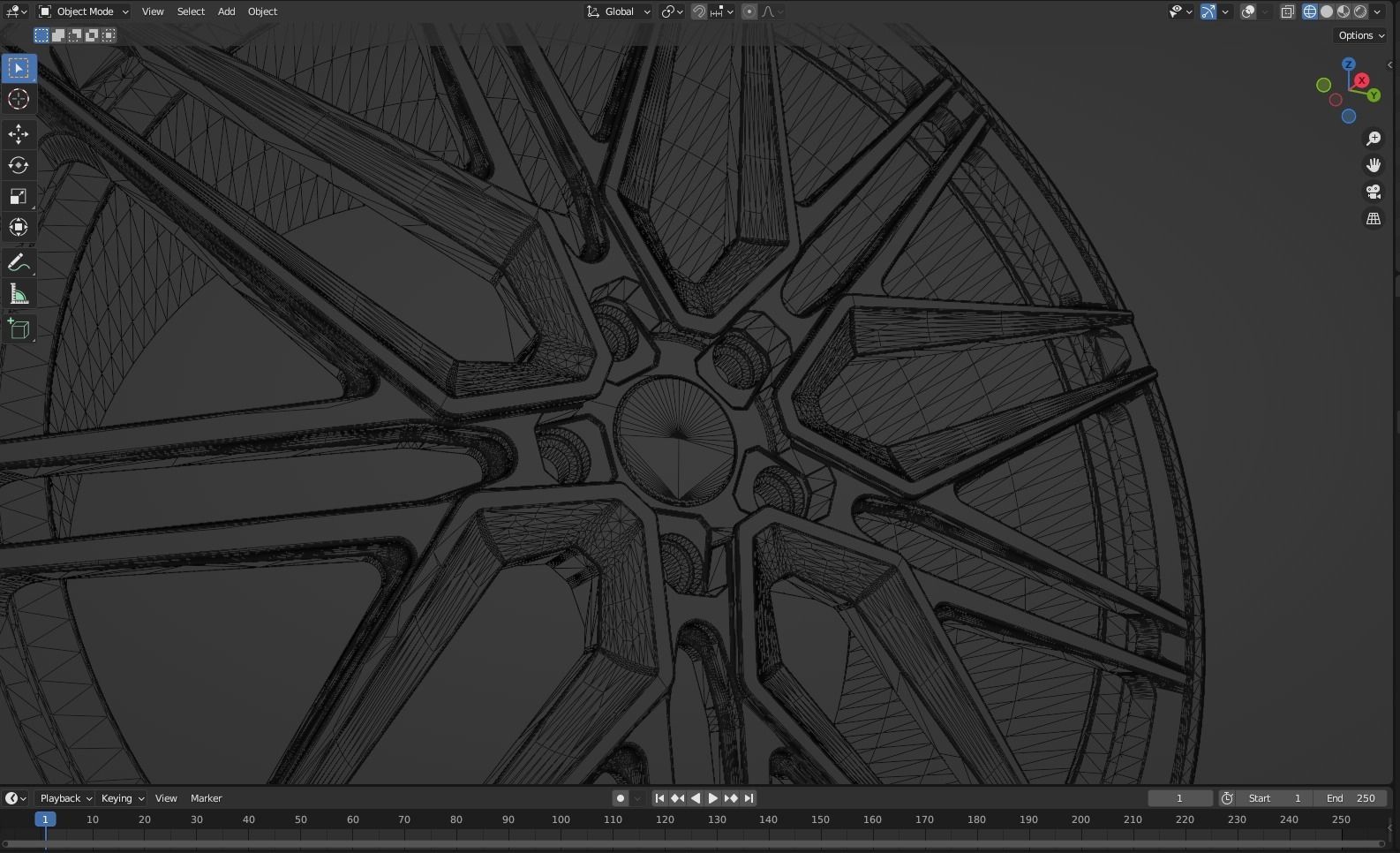Activate the Select Box tool
The image size is (1400, 853).
(x=19, y=68)
